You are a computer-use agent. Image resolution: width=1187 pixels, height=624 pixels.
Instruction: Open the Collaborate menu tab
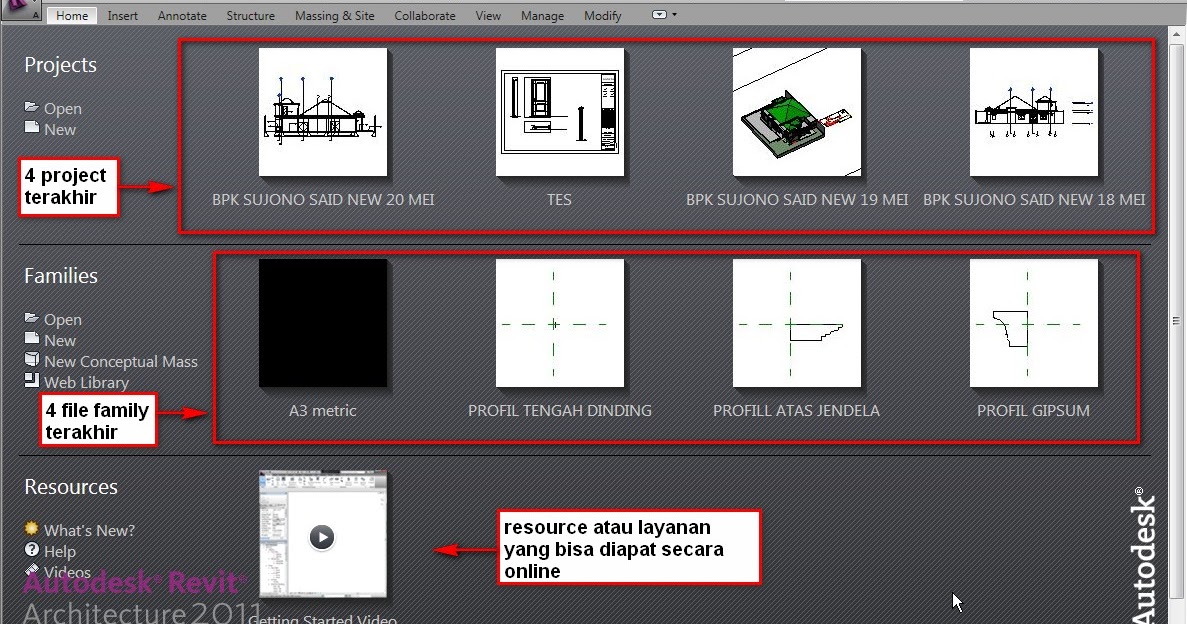pos(425,15)
